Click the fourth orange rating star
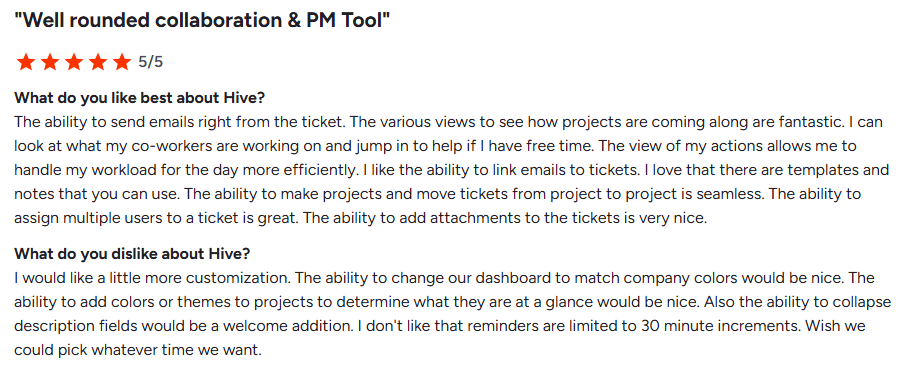Screen dimensions: 904x366 97,62
